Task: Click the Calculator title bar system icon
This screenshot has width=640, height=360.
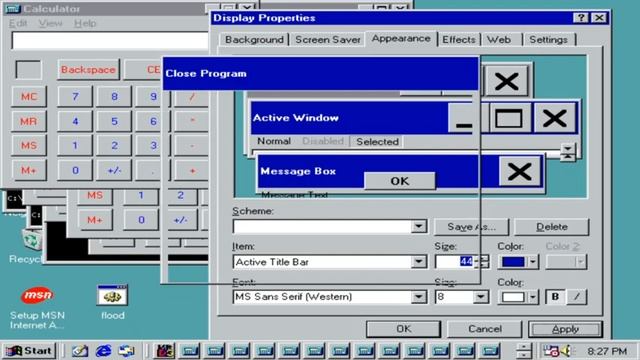Action: [13, 8]
